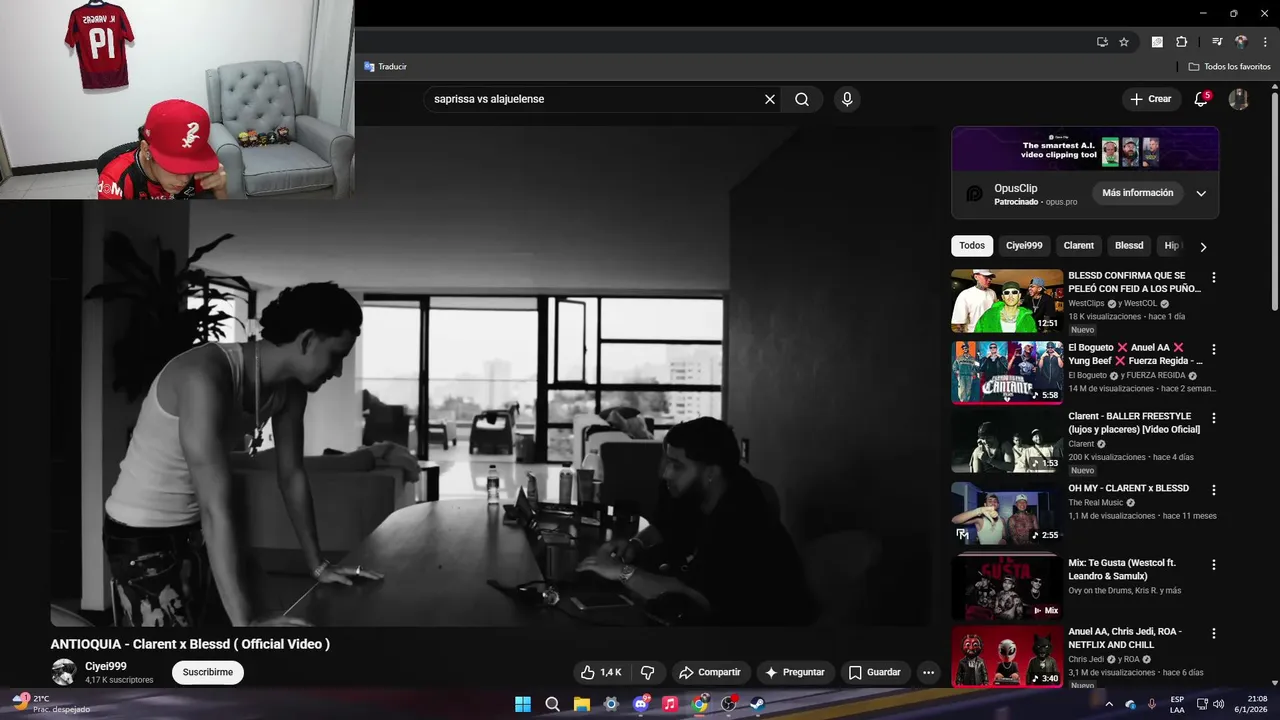
Task: Open the music app icon on taskbar
Action: click(670, 704)
